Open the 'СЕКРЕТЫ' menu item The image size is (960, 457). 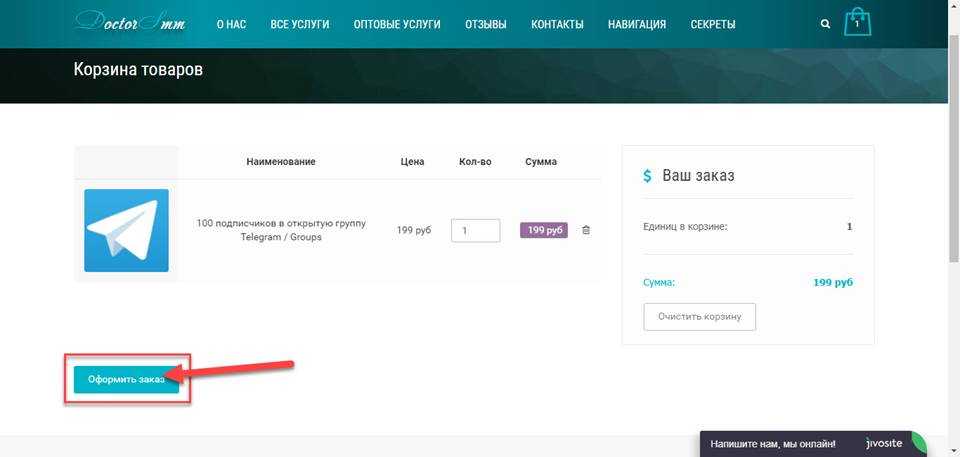[x=713, y=24]
